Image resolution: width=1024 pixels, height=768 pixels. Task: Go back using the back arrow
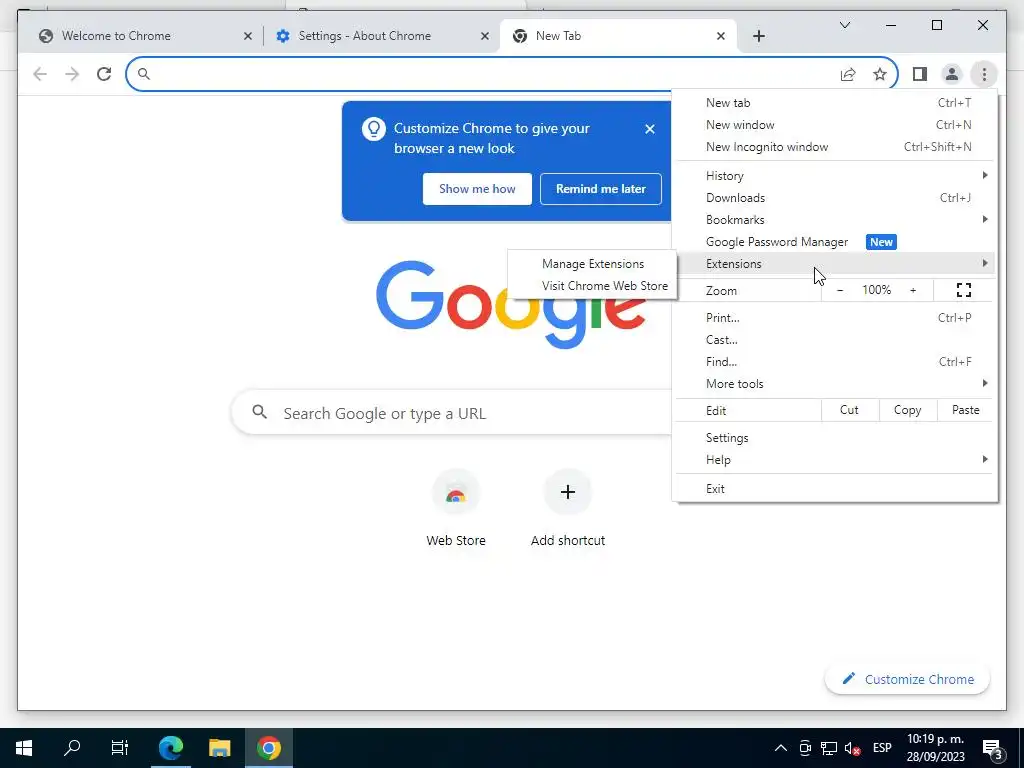[x=40, y=74]
